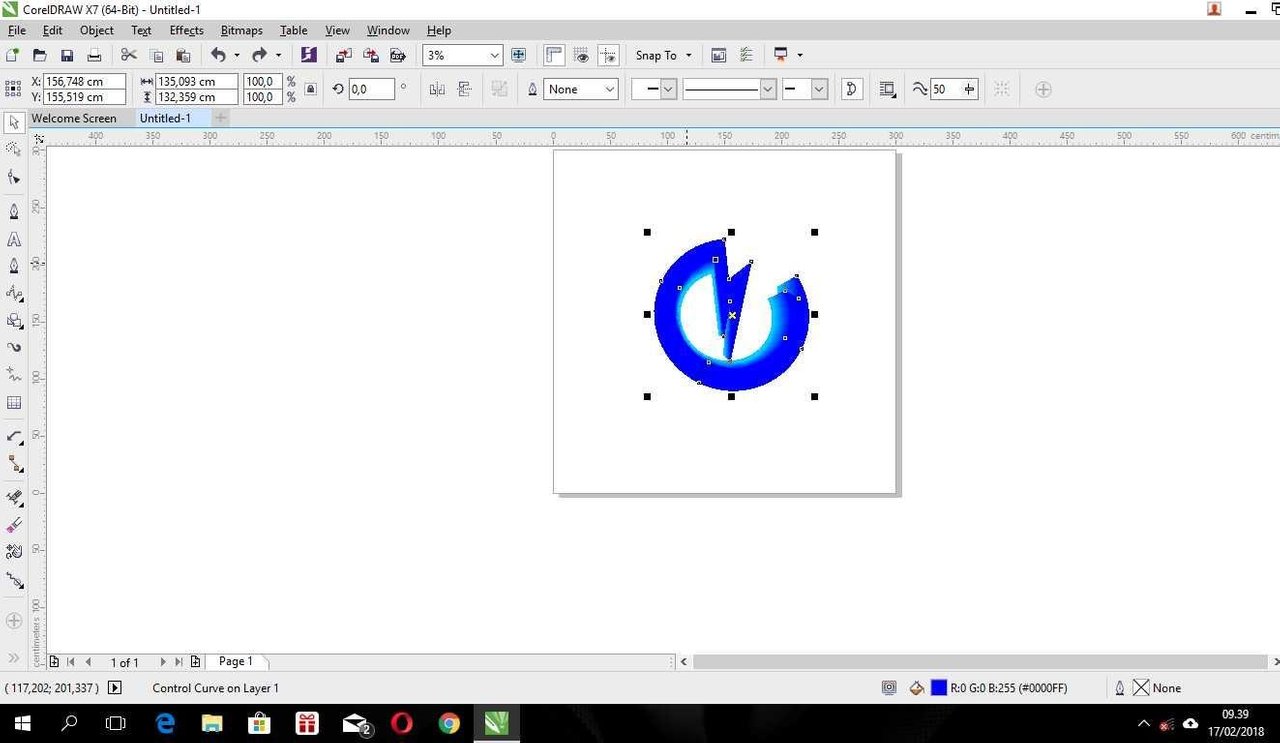
Task: Open a file using the folder icon
Action: [x=40, y=55]
